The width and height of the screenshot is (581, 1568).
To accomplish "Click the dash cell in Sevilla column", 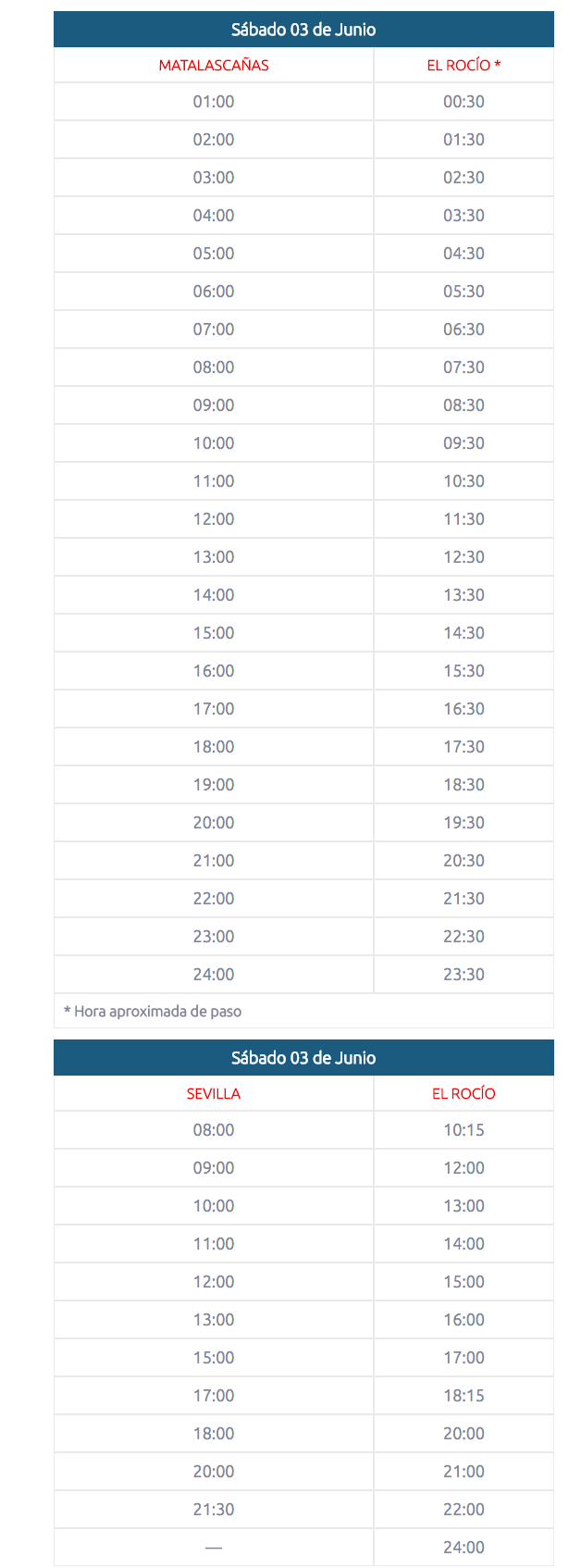I will tap(214, 1548).
